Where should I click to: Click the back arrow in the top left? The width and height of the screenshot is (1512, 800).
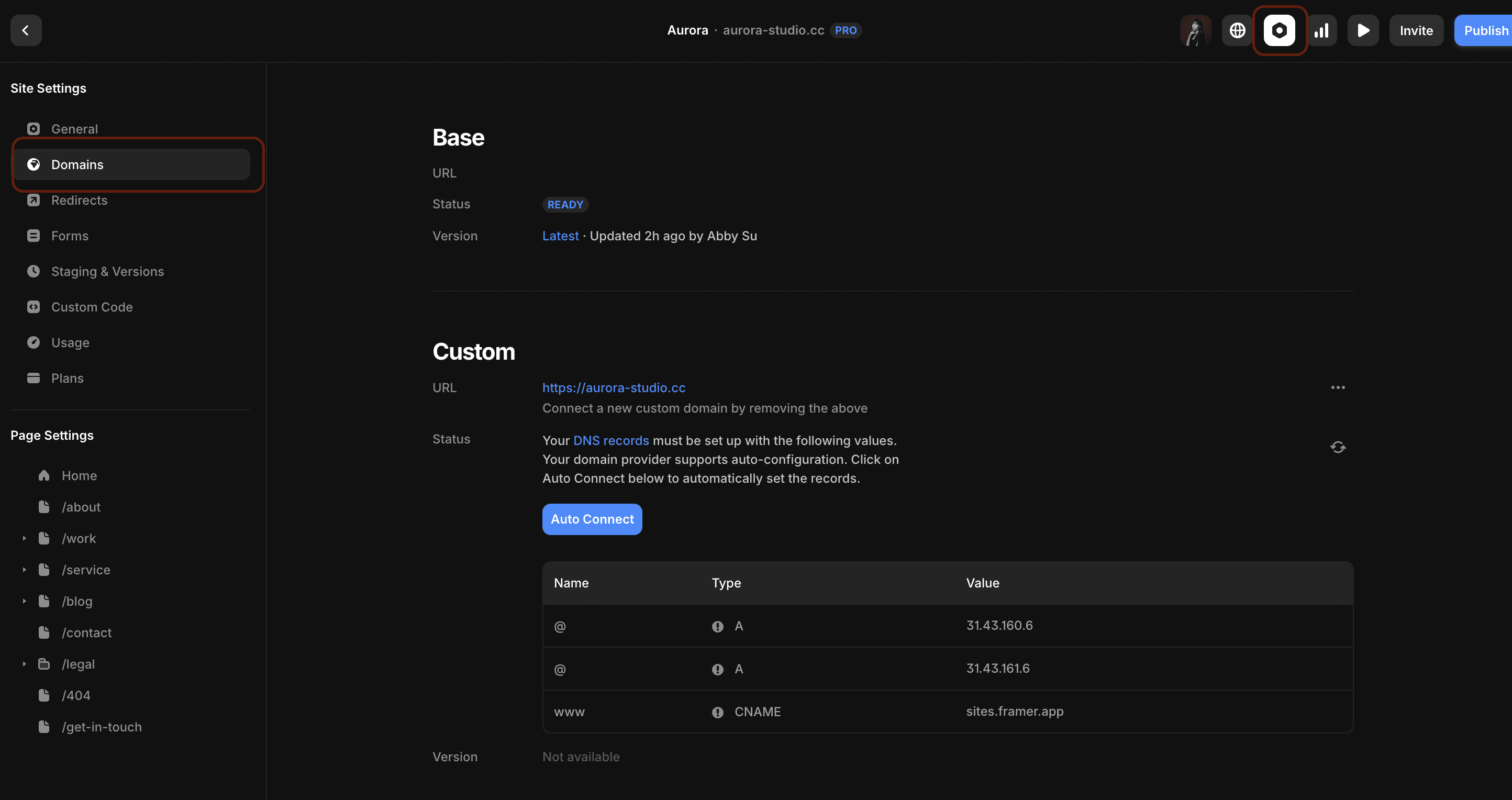tap(26, 30)
